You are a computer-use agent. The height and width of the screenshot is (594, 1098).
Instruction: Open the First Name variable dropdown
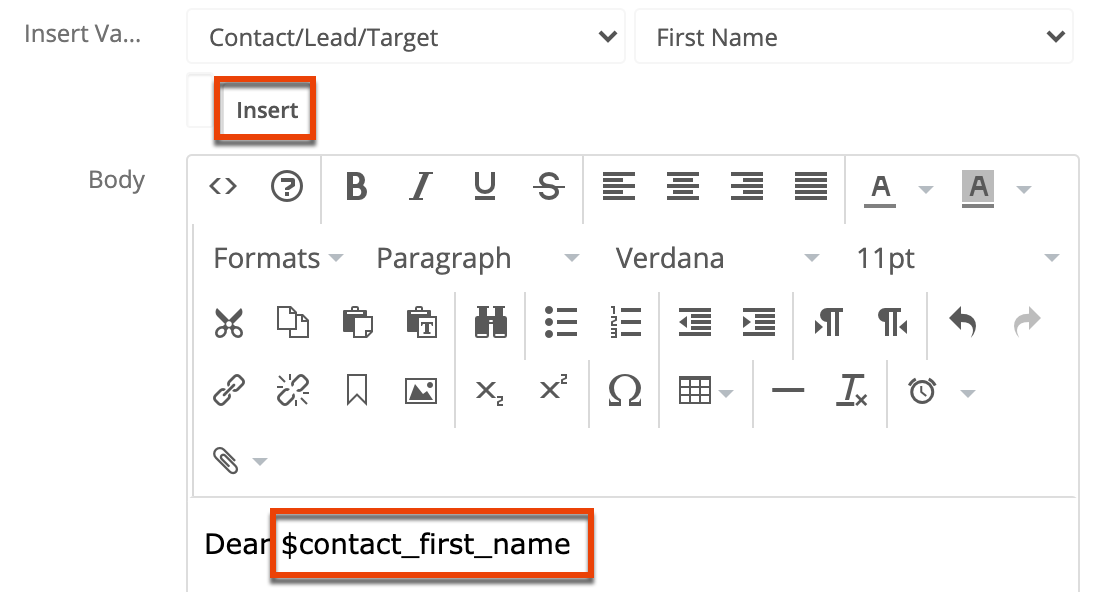point(855,37)
